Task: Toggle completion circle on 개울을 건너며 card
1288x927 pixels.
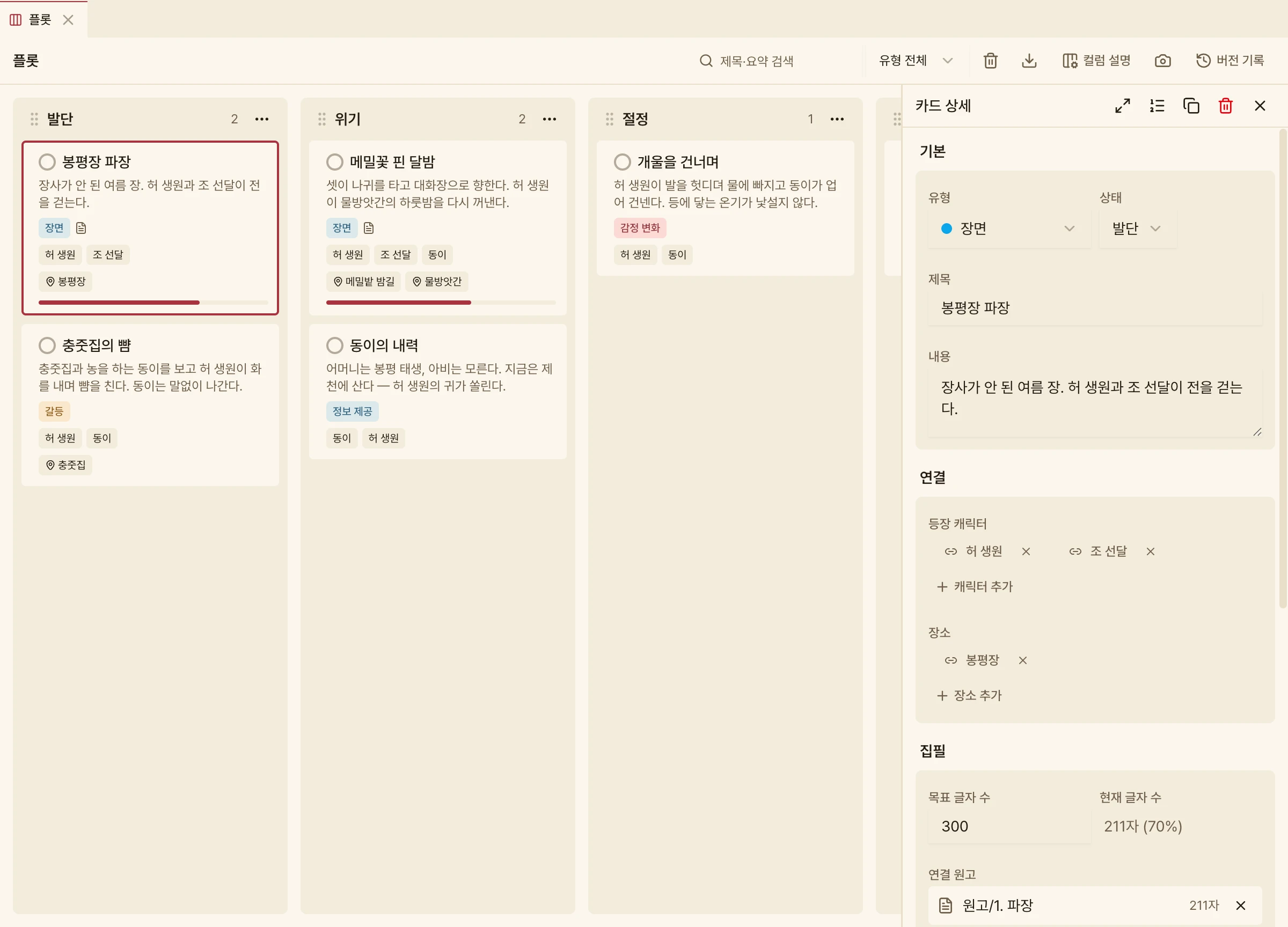Action: pyautogui.click(x=623, y=163)
